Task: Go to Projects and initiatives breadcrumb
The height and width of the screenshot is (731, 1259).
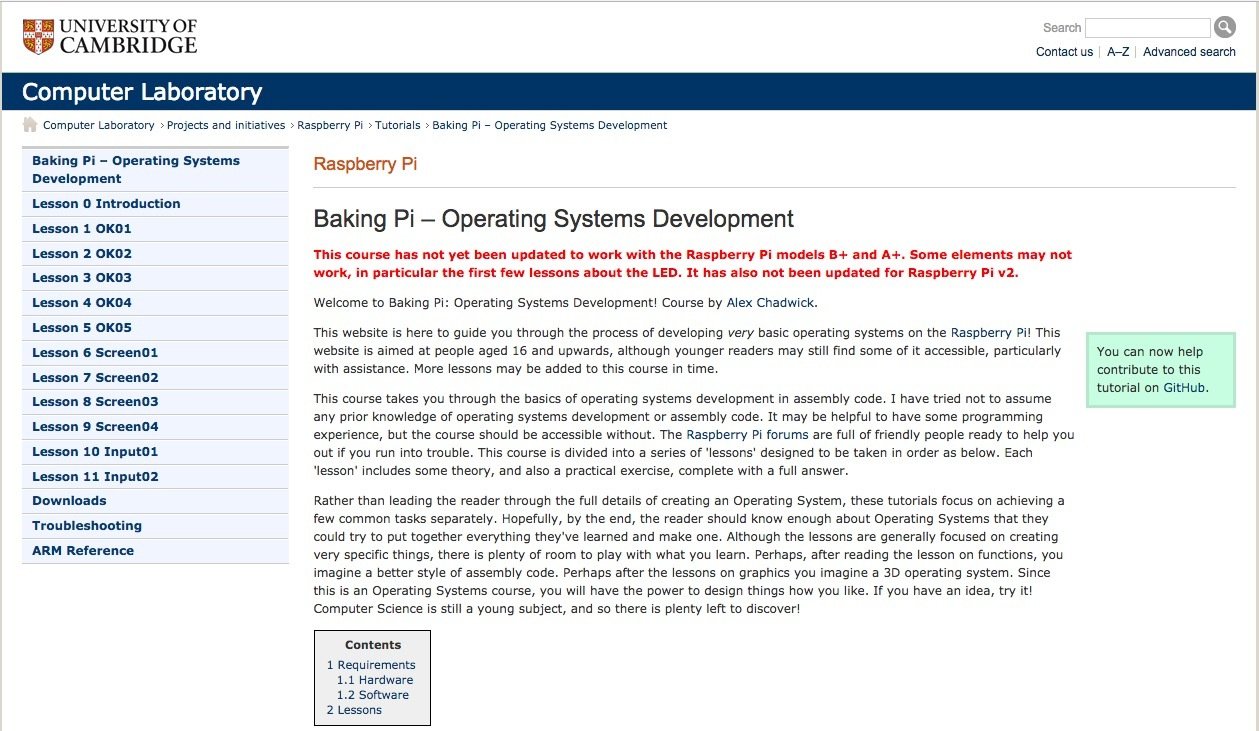Action: point(226,125)
